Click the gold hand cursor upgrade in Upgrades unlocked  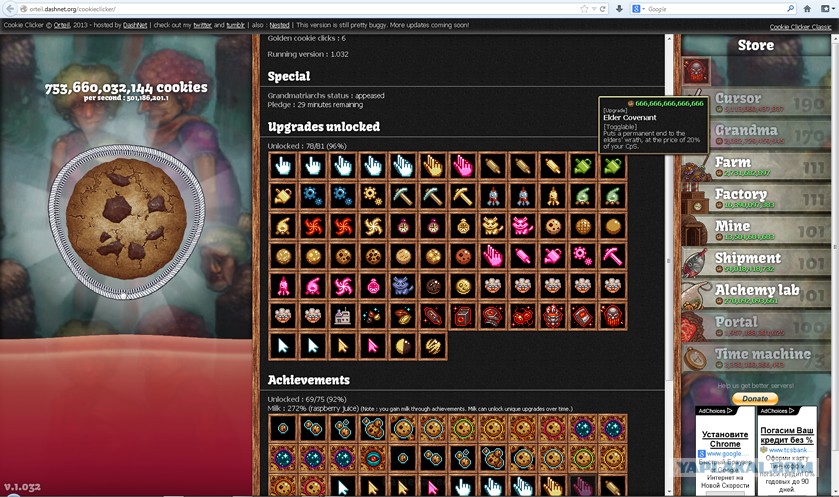point(433,166)
